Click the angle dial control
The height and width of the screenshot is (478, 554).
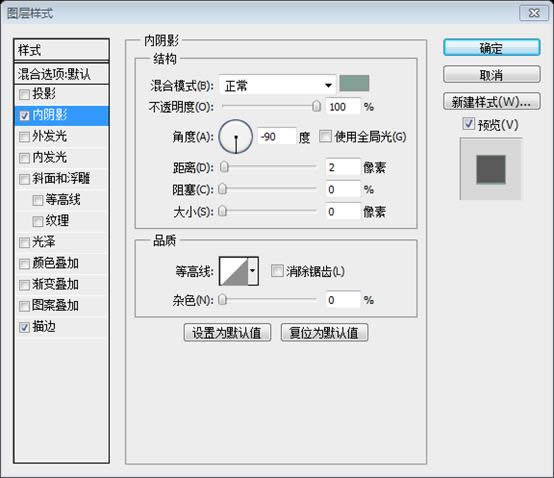236,136
